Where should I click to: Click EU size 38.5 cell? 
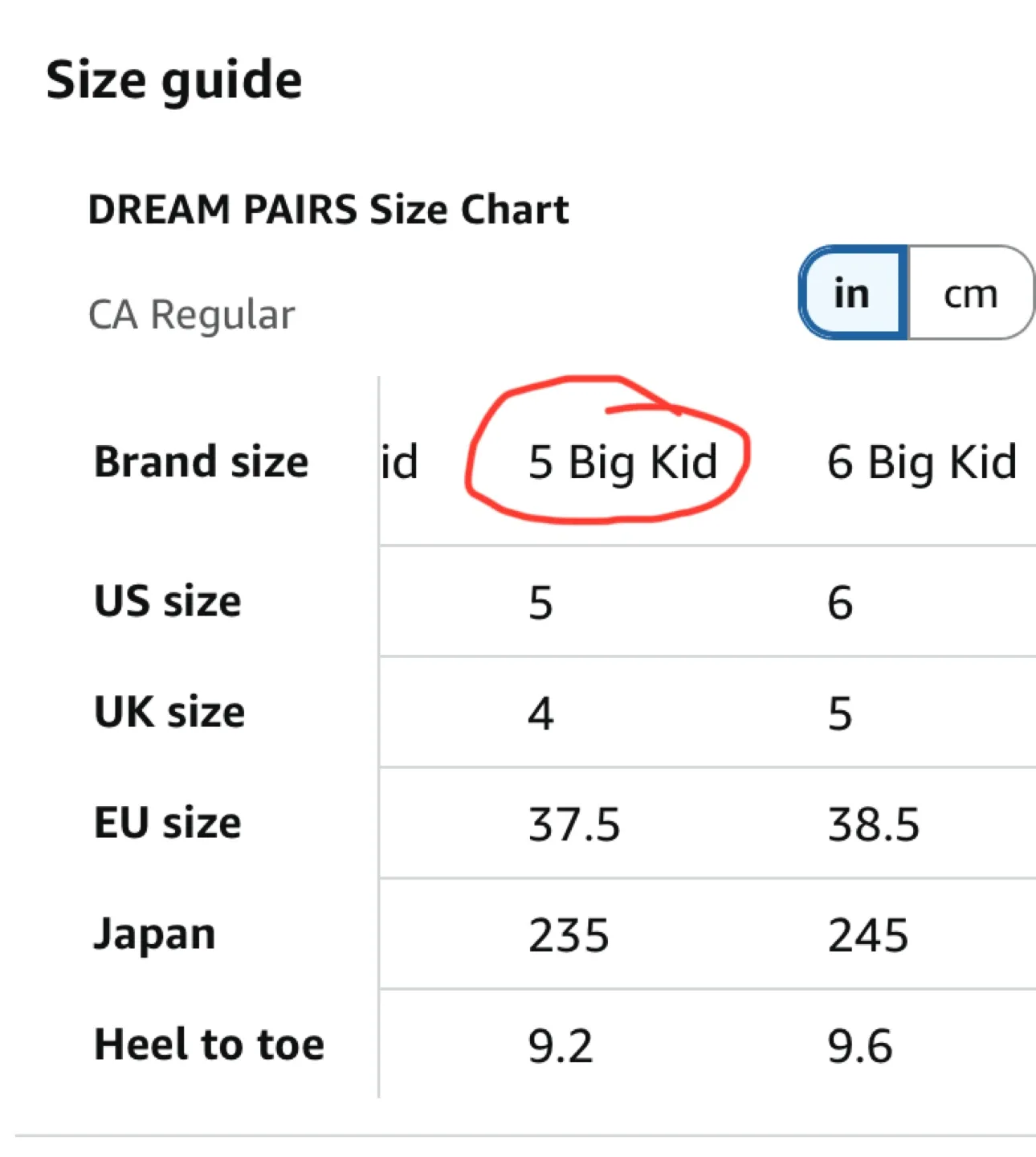point(873,823)
